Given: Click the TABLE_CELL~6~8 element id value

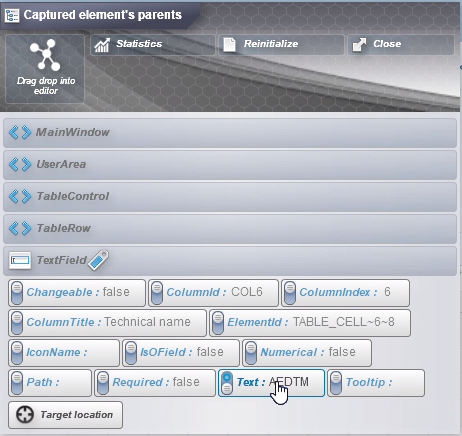Looking at the screenshot, I should tap(344, 322).
